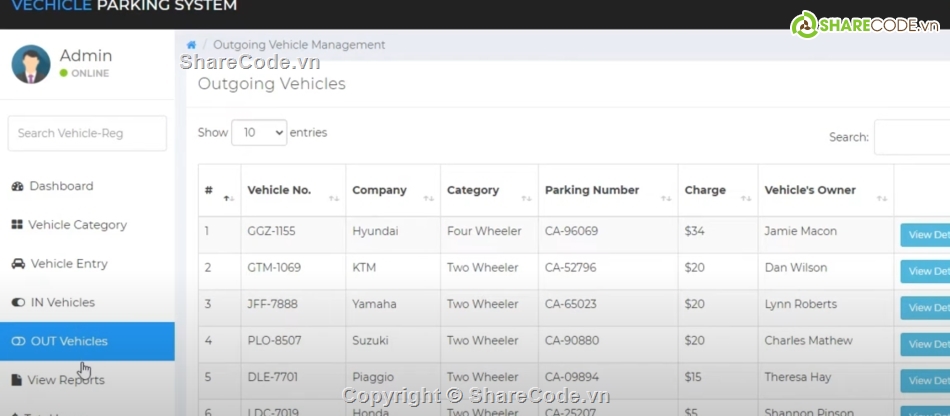Screen dimensions: 950x416
Task: Sort by Vehicle's Owner column arrows
Action: pyautogui.click(x=882, y=198)
